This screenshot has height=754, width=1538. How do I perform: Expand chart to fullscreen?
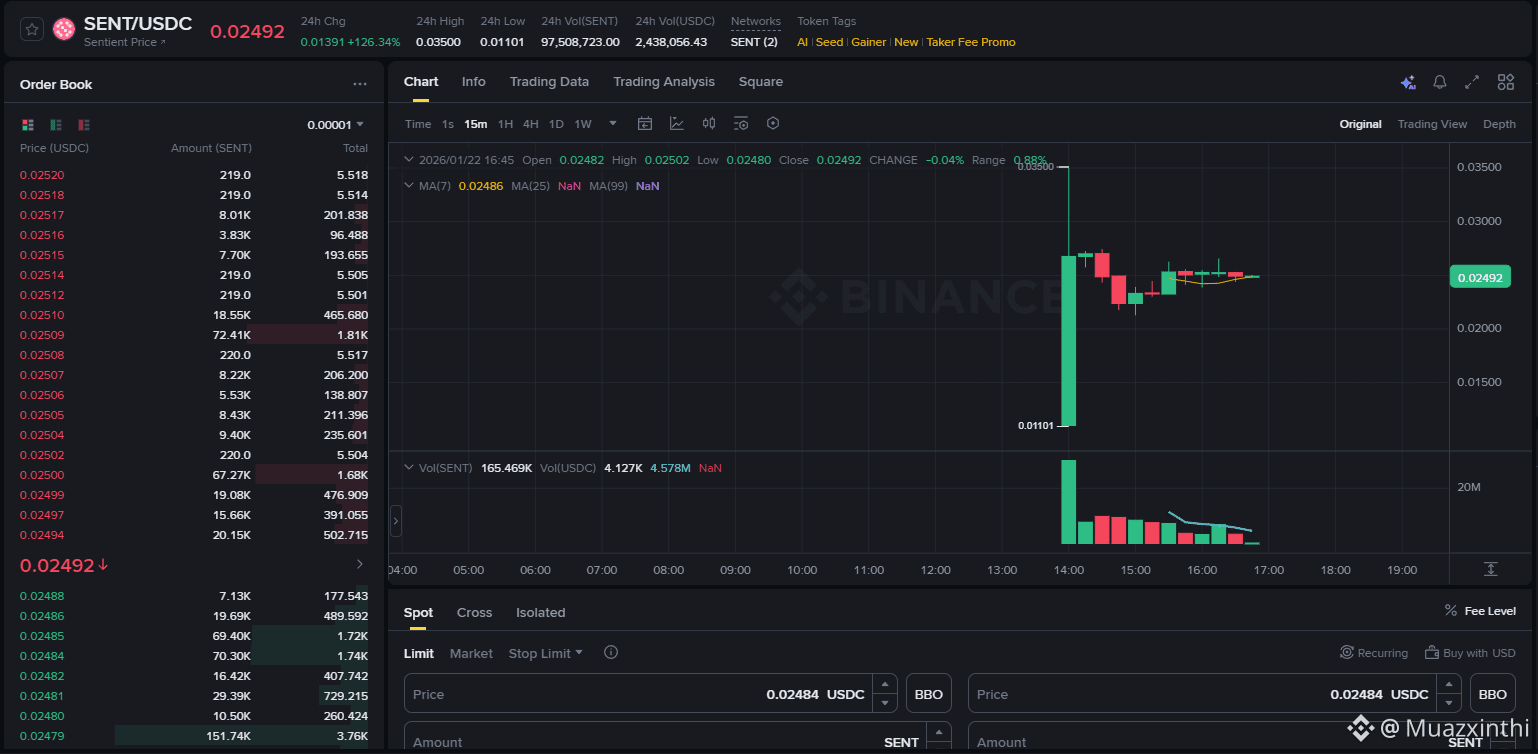click(1472, 83)
